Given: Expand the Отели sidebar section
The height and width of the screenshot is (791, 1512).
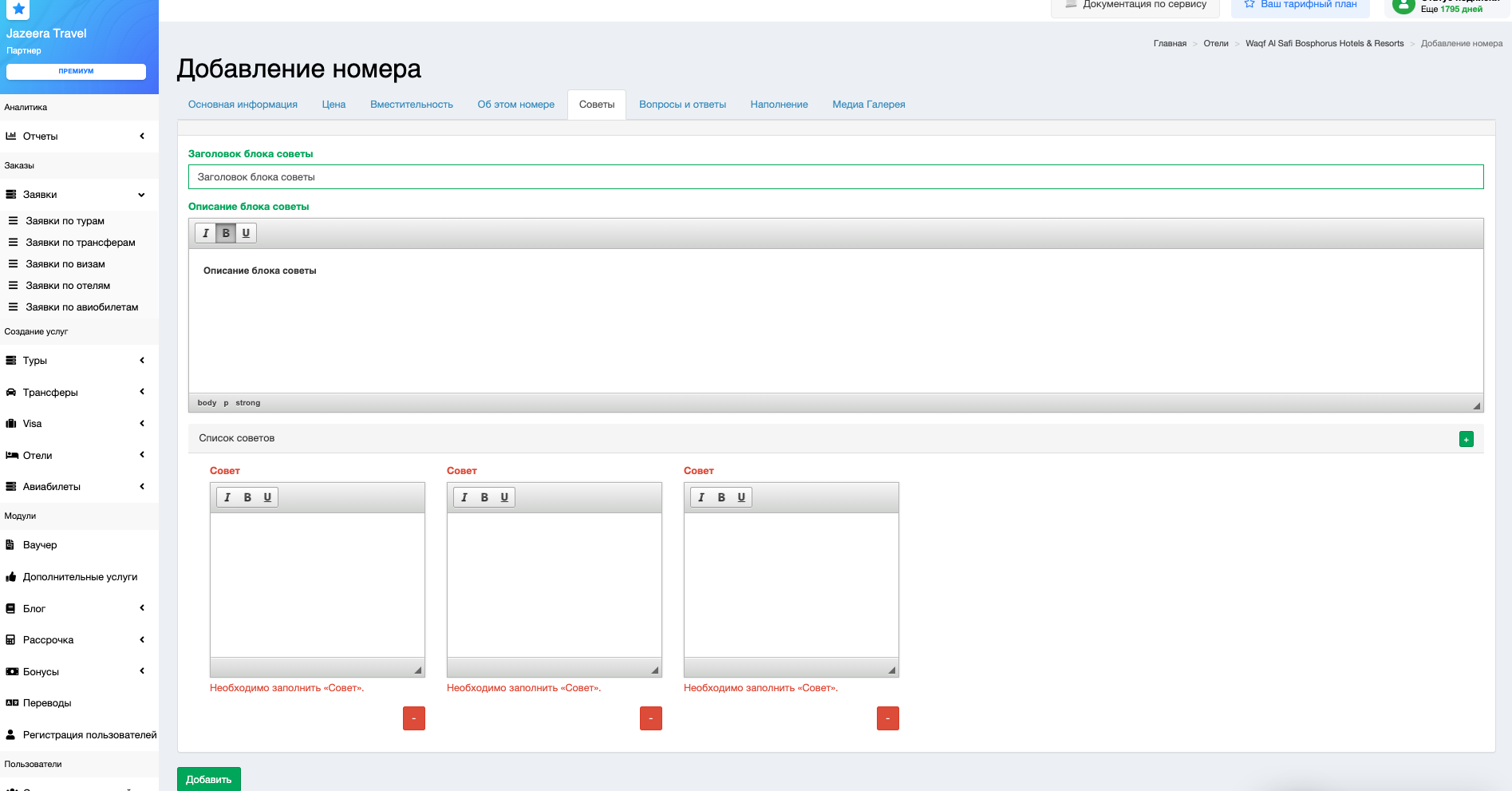Looking at the screenshot, I should pos(76,456).
